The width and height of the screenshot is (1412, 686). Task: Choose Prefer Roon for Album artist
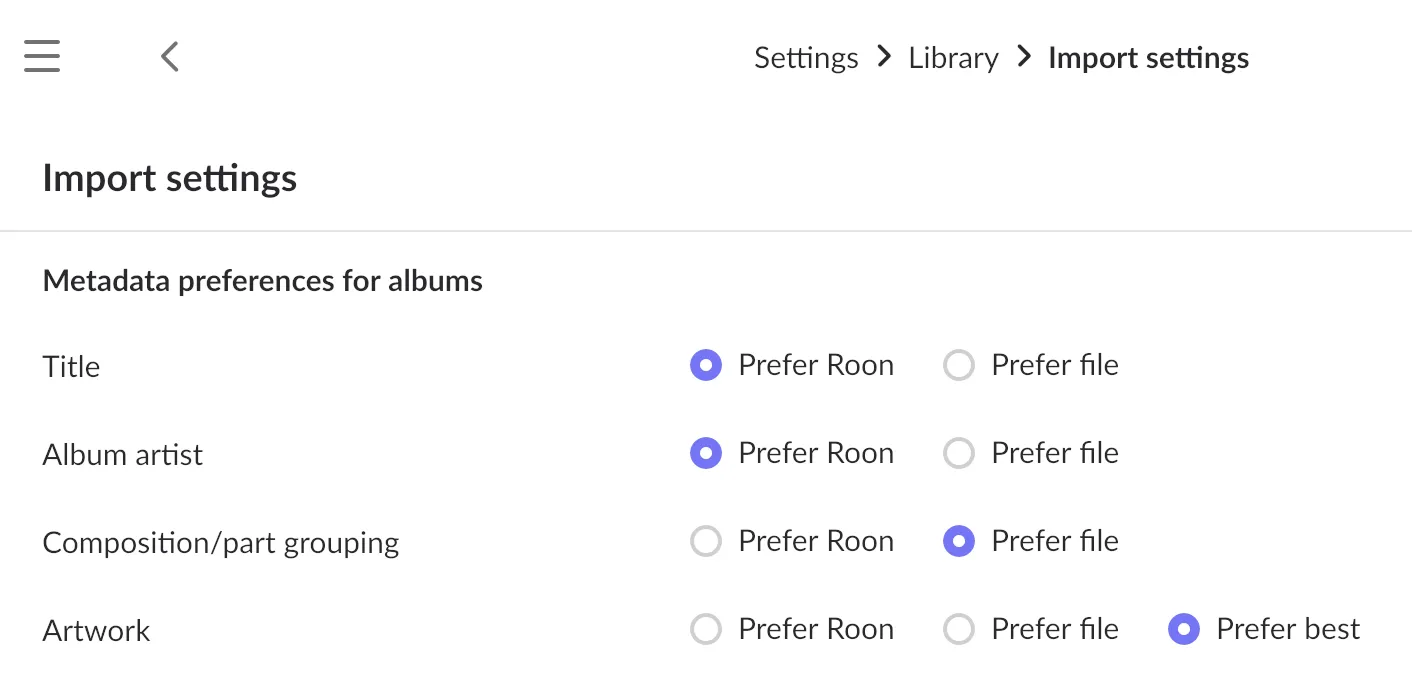(706, 454)
